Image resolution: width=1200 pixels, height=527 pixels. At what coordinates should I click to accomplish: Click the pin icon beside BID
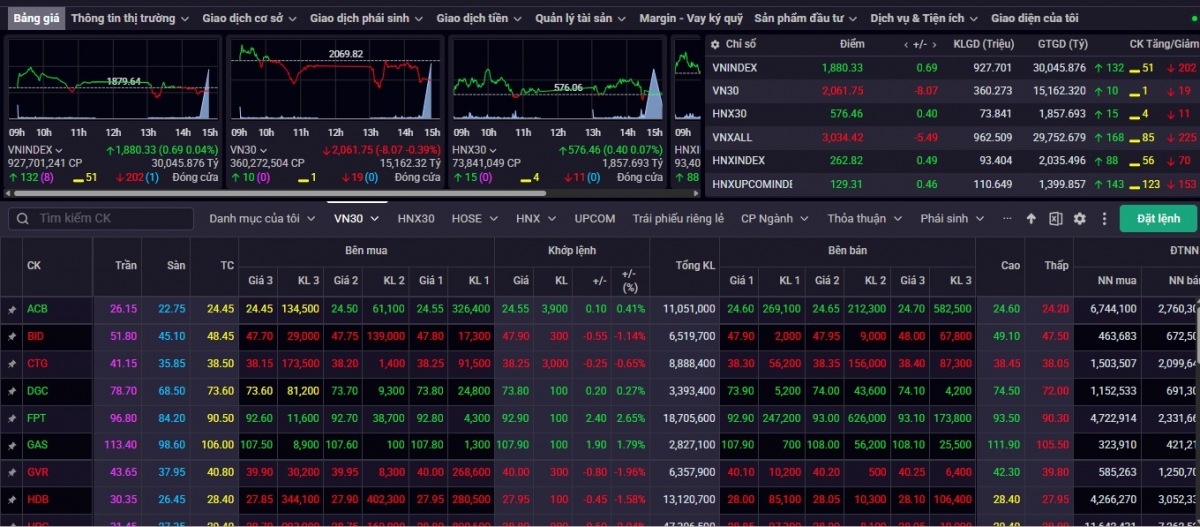[12, 337]
